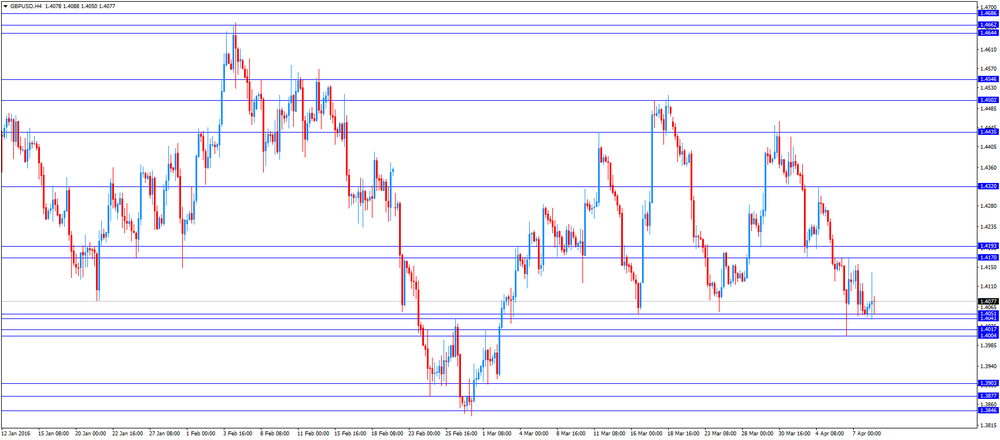Screen dimensions: 1000x440
Task: Click the 22 Jan 16:00 time label
Action: pos(127,434)
